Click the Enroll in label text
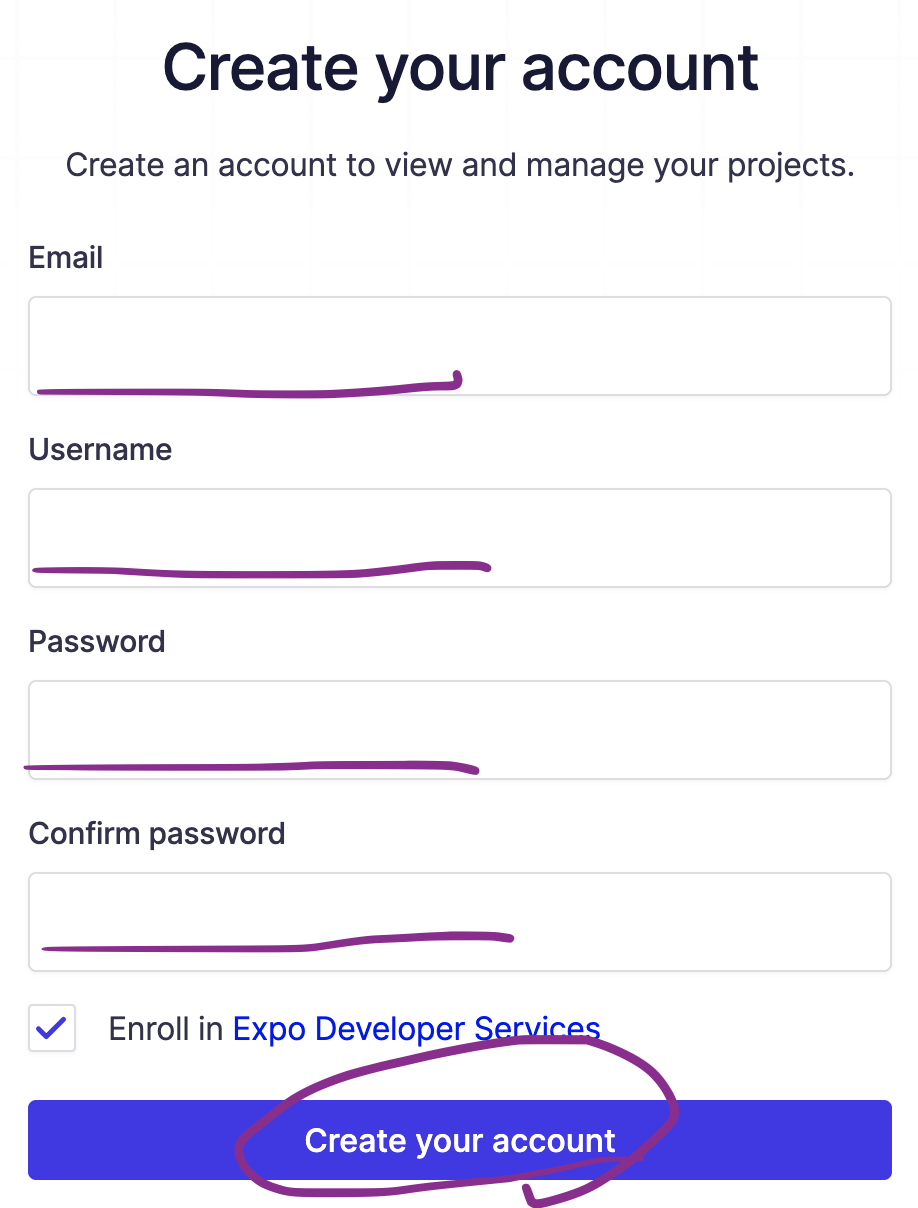Screen dimensions: 918x1208 pyautogui.click(x=165, y=1028)
